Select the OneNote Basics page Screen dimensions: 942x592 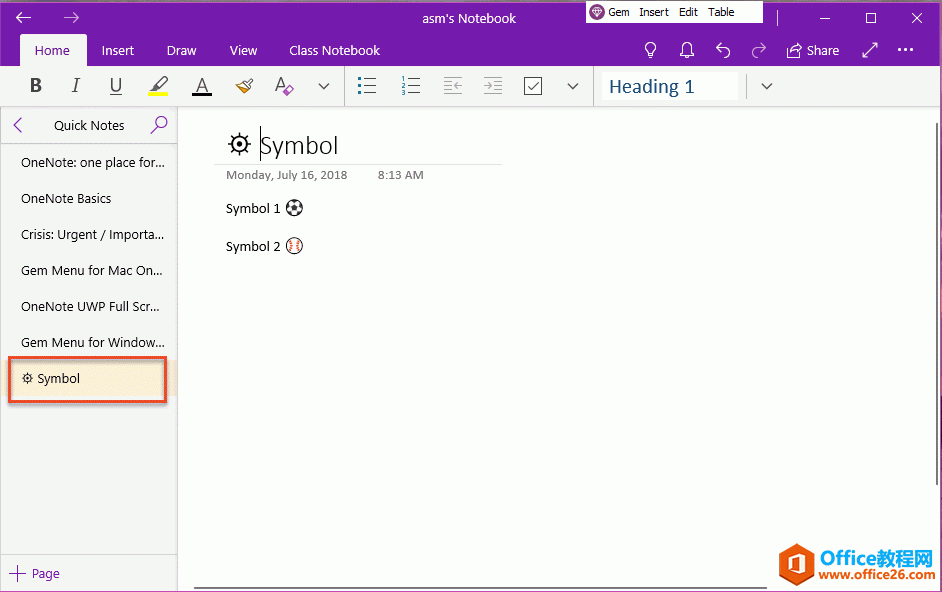pos(68,198)
